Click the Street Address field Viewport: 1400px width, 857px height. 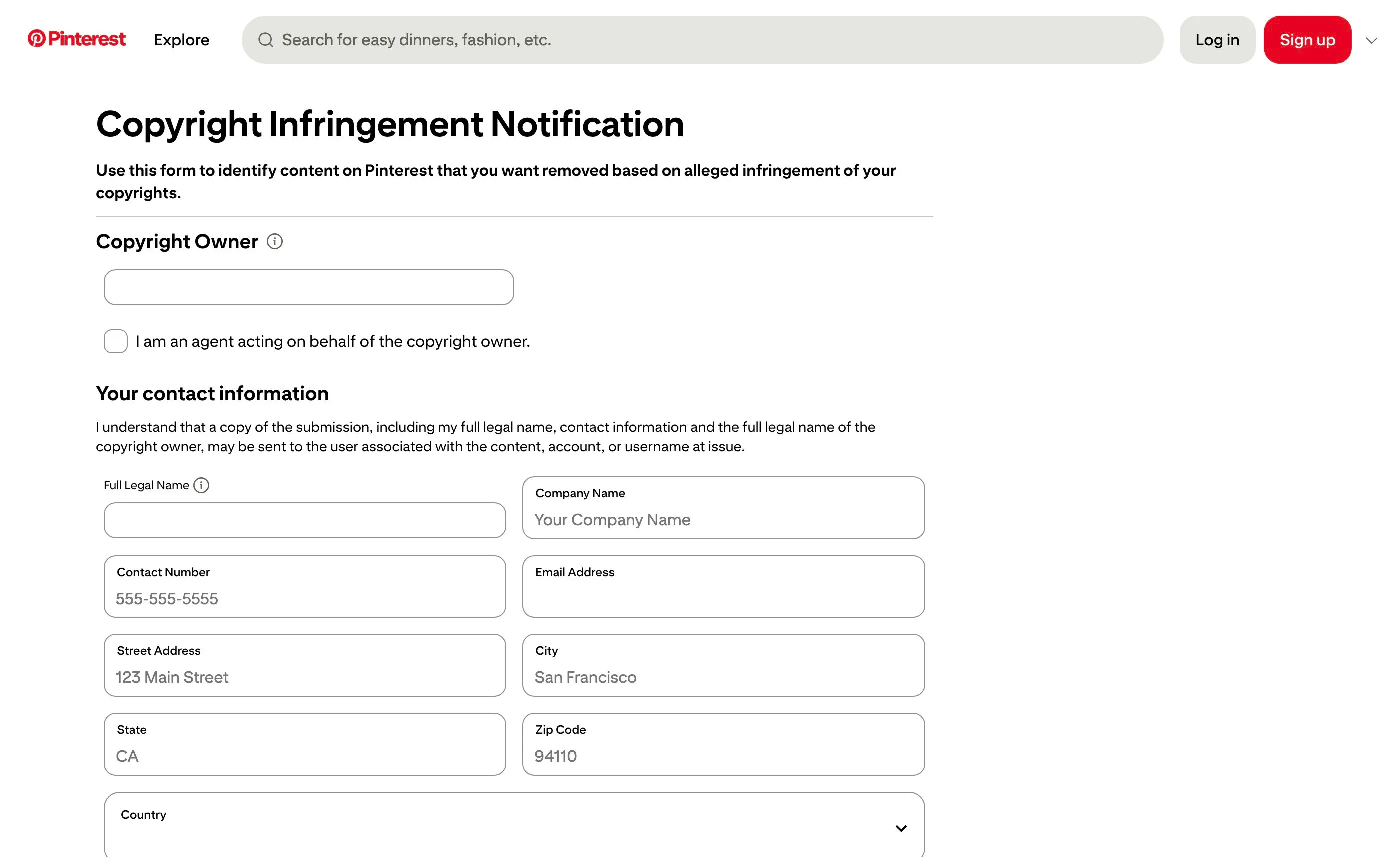pos(305,665)
